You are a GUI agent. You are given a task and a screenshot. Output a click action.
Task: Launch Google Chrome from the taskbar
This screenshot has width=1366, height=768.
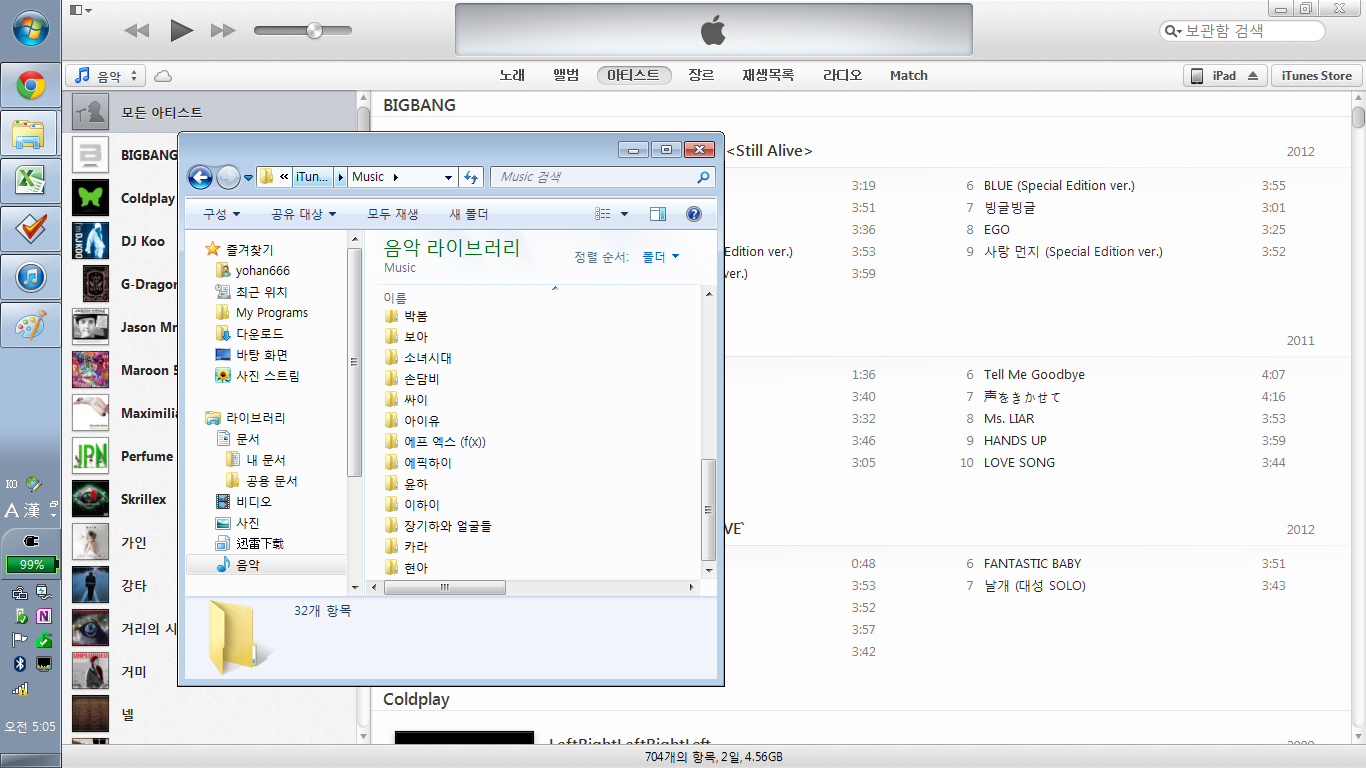tap(30, 87)
